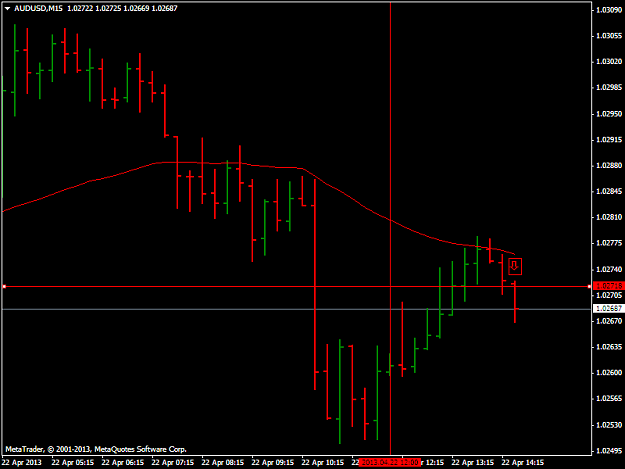Click the AUDUSD,M15 chart title

[x=38, y=8]
